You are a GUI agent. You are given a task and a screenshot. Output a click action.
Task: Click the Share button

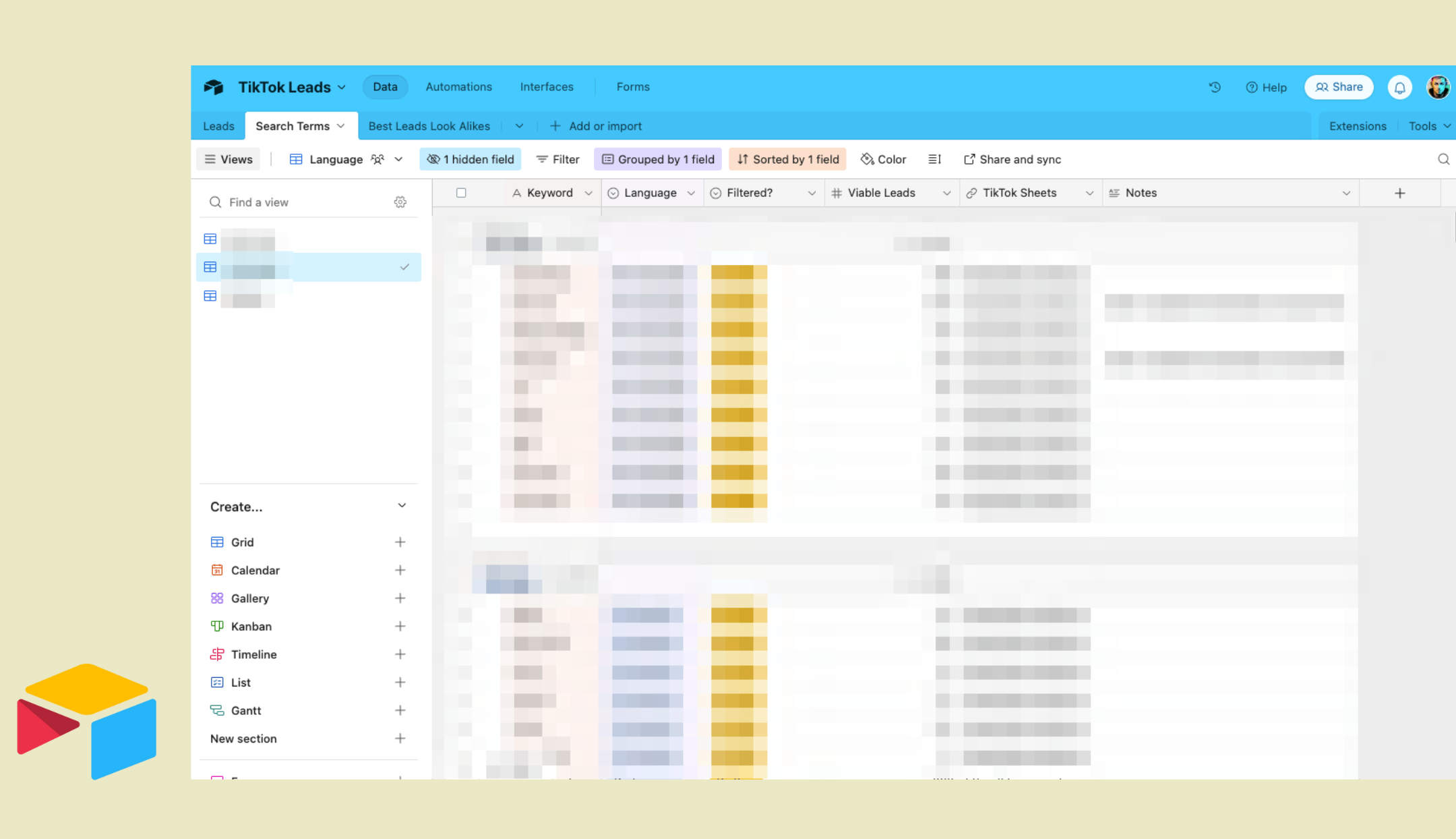(1339, 87)
